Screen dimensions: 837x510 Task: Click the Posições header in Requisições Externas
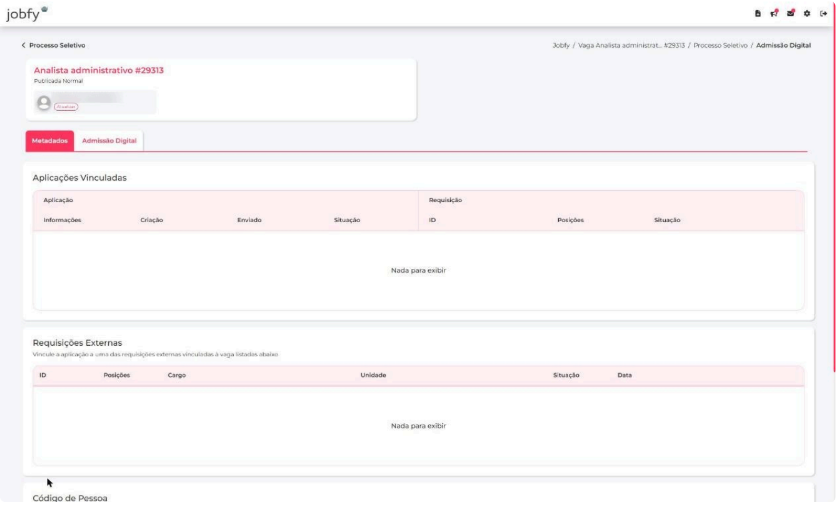(x=117, y=375)
